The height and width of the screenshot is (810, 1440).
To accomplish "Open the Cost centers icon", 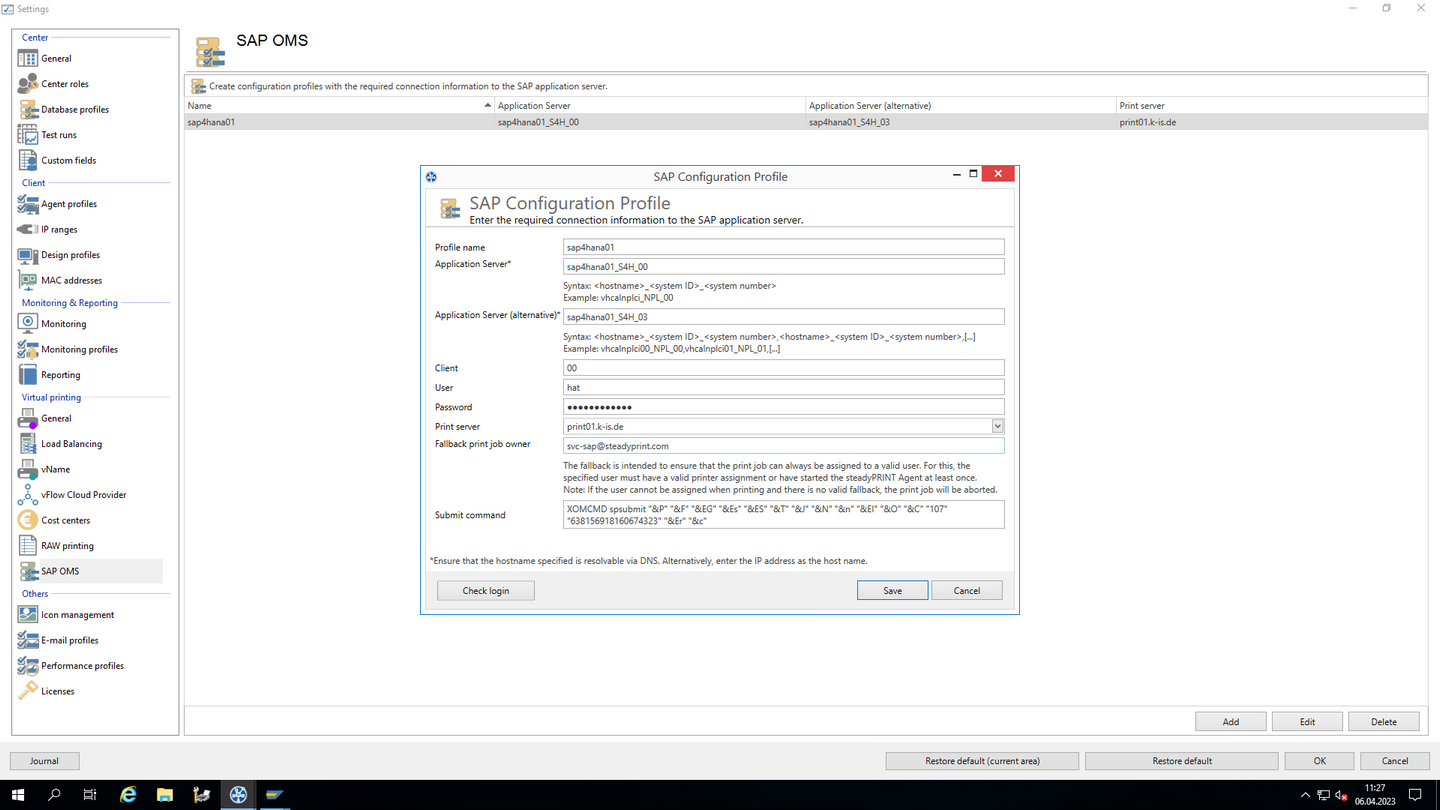I will pos(28,520).
